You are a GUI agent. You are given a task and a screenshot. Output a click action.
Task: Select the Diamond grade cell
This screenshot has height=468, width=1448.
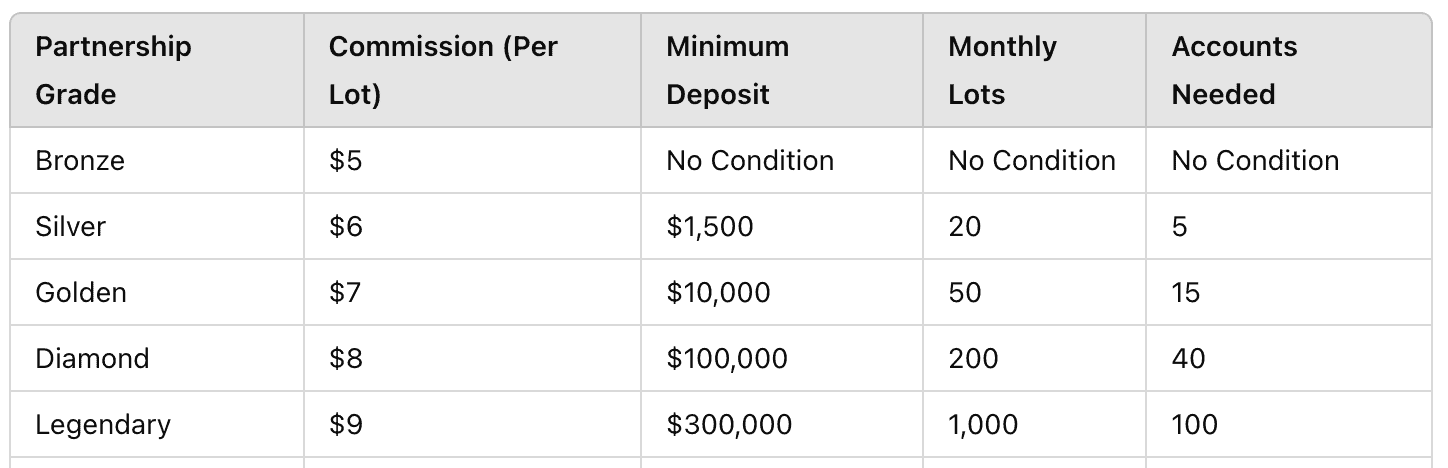coord(92,358)
